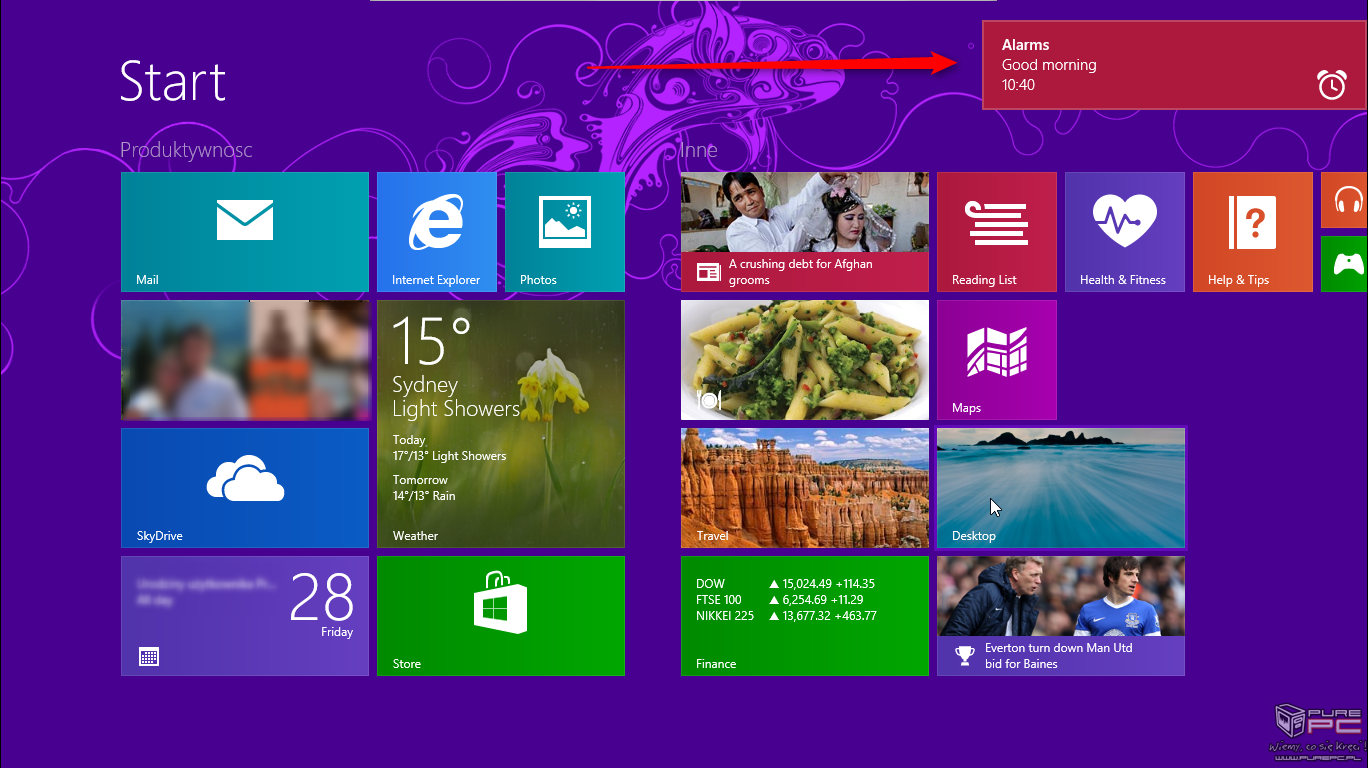Open the Maps tile
1368x768 pixels.
point(997,360)
